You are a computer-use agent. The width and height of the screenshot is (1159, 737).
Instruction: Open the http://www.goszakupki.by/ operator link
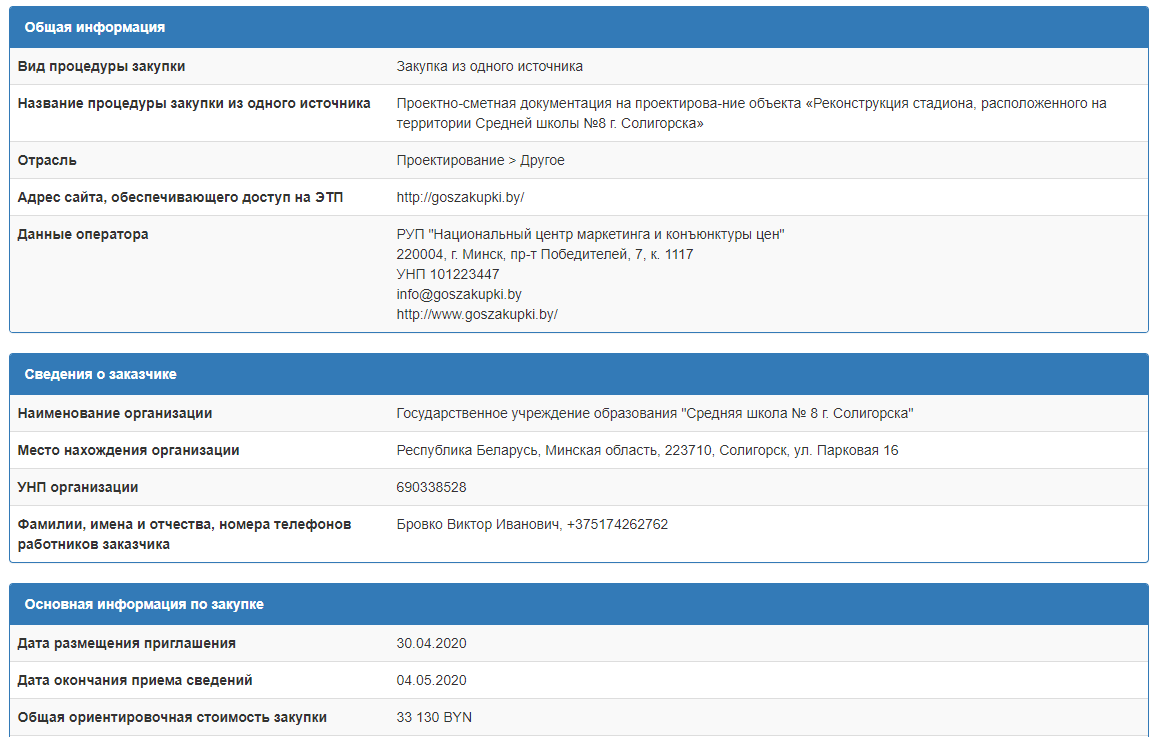coord(477,314)
